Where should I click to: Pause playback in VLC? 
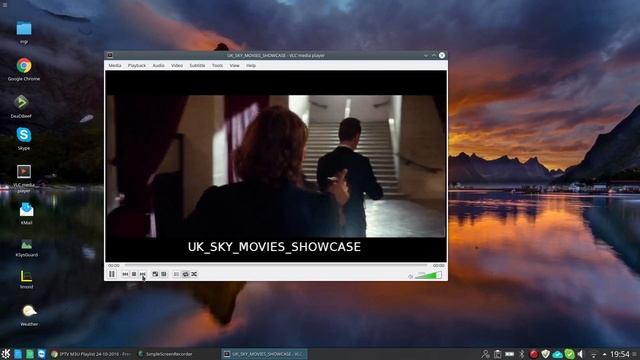tap(112, 274)
